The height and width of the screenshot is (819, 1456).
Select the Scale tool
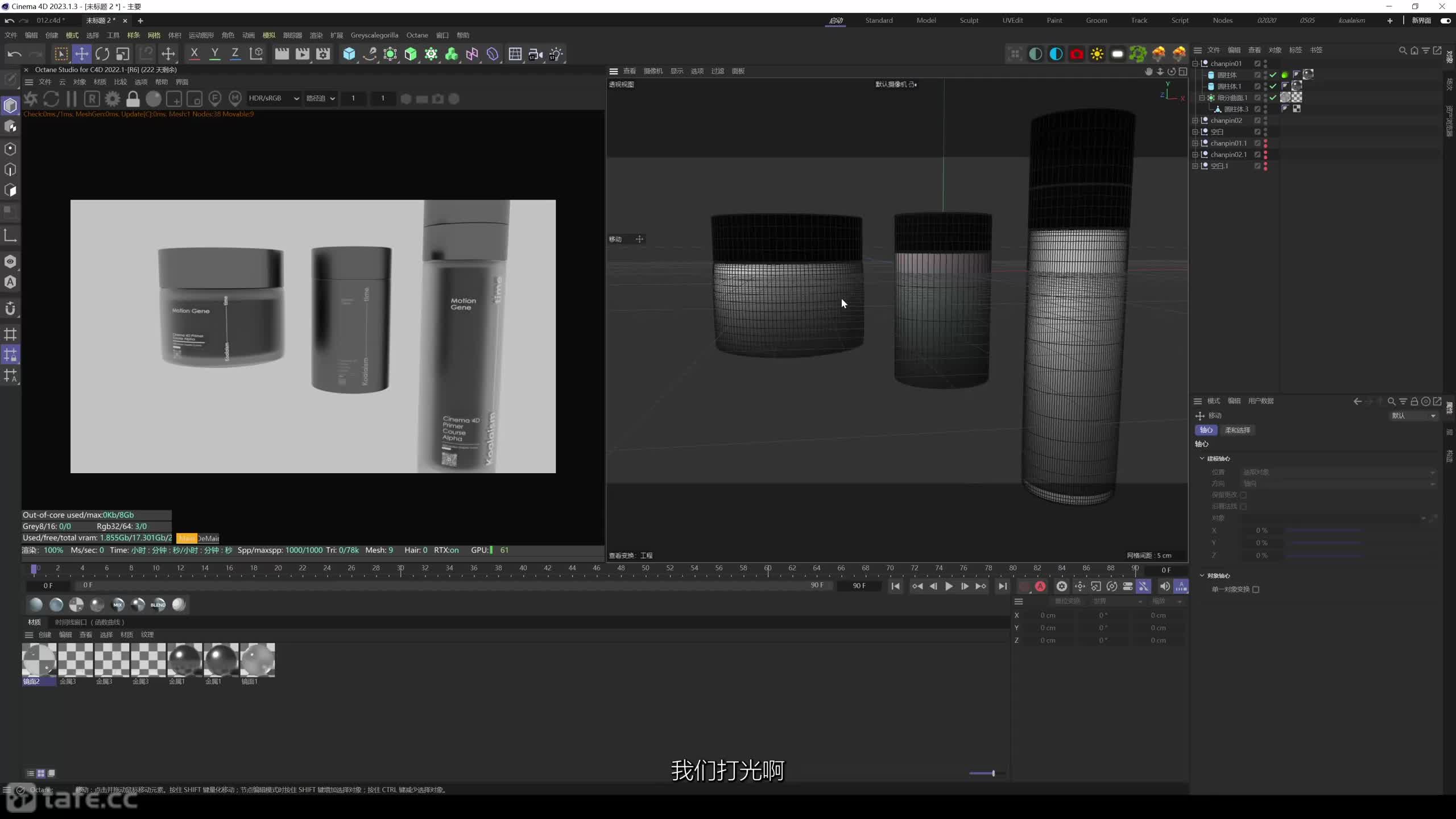[123, 54]
